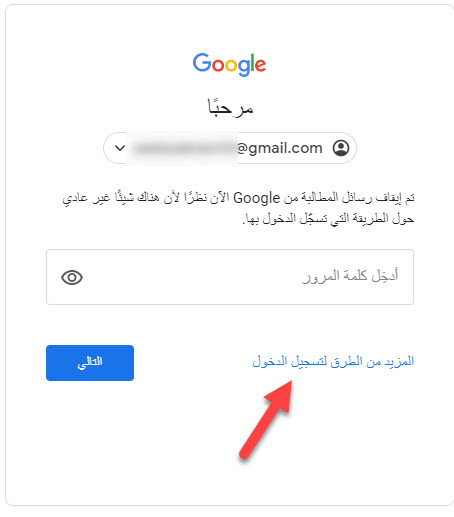Click the account avatar icon in email chip
Viewport: 454px width, 517px height.
click(341, 148)
